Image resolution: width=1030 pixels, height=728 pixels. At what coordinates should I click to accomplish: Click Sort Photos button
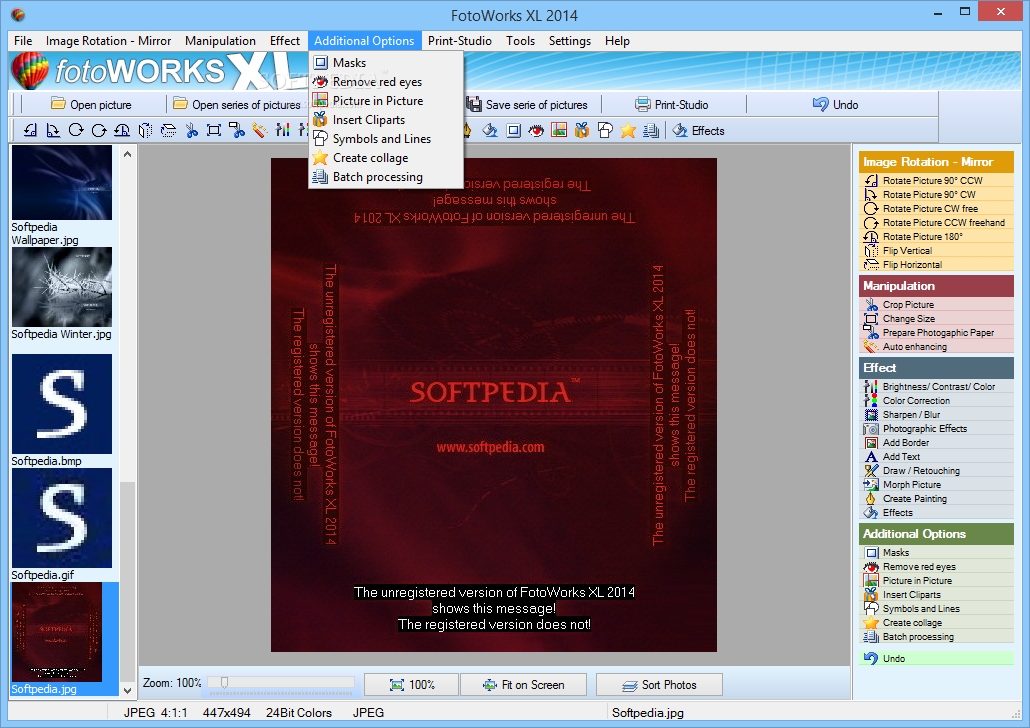[659, 685]
